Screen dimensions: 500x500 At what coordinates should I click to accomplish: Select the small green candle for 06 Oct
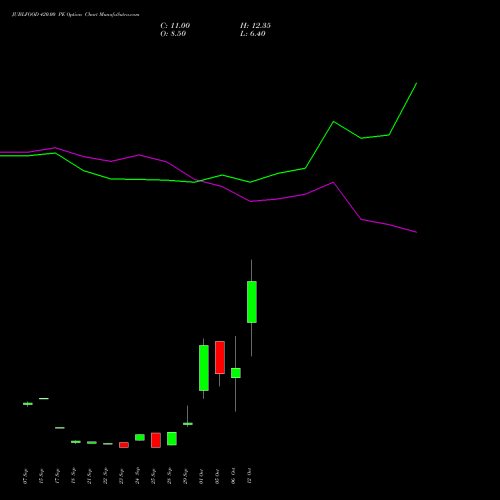point(236,373)
